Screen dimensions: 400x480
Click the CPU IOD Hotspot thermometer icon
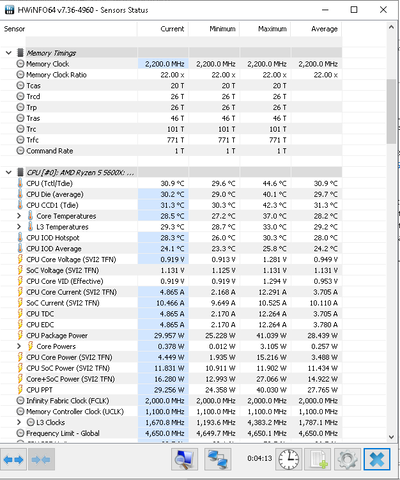point(20,238)
